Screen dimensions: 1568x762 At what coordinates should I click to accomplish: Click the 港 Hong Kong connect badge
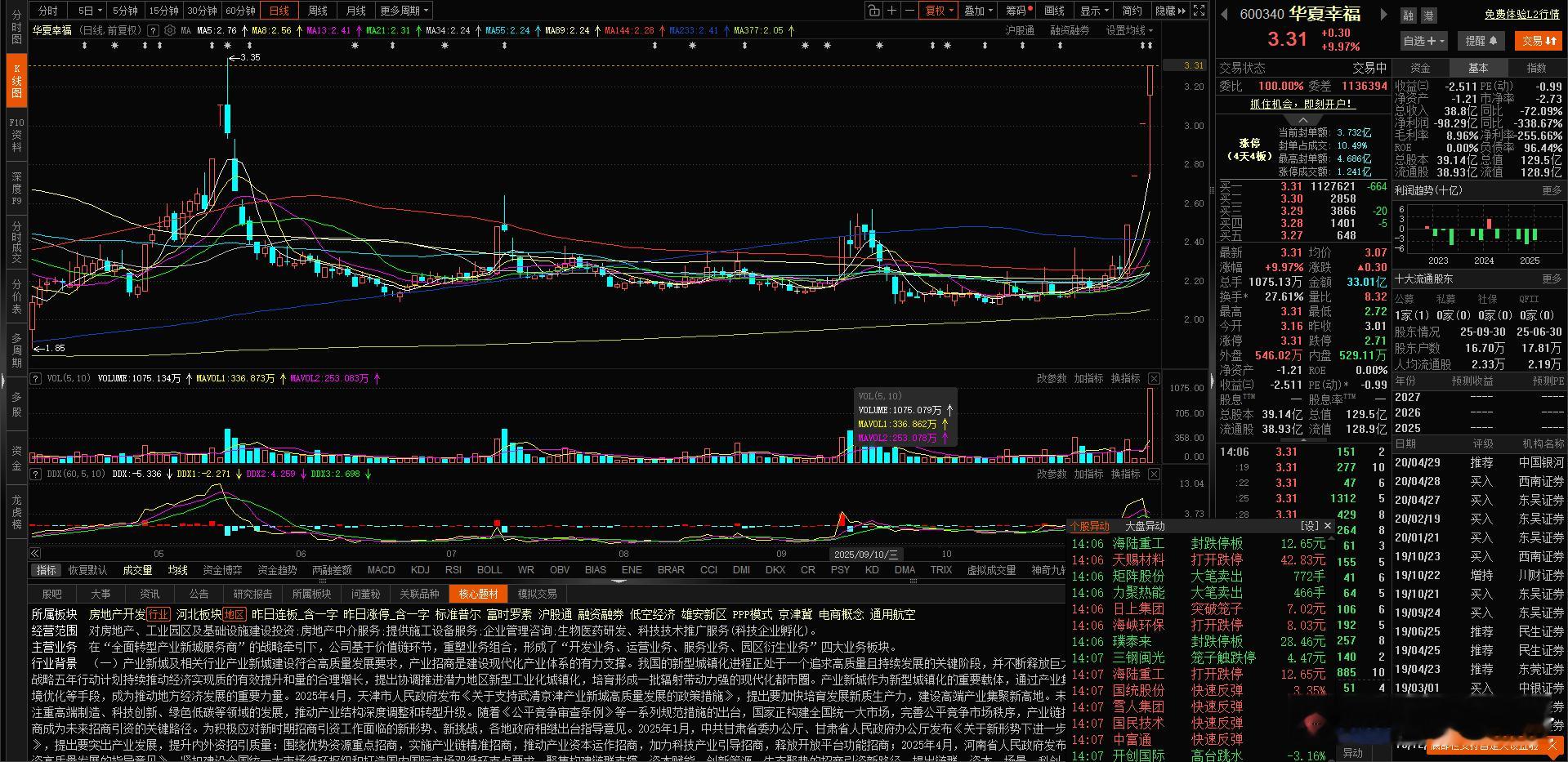(1428, 16)
